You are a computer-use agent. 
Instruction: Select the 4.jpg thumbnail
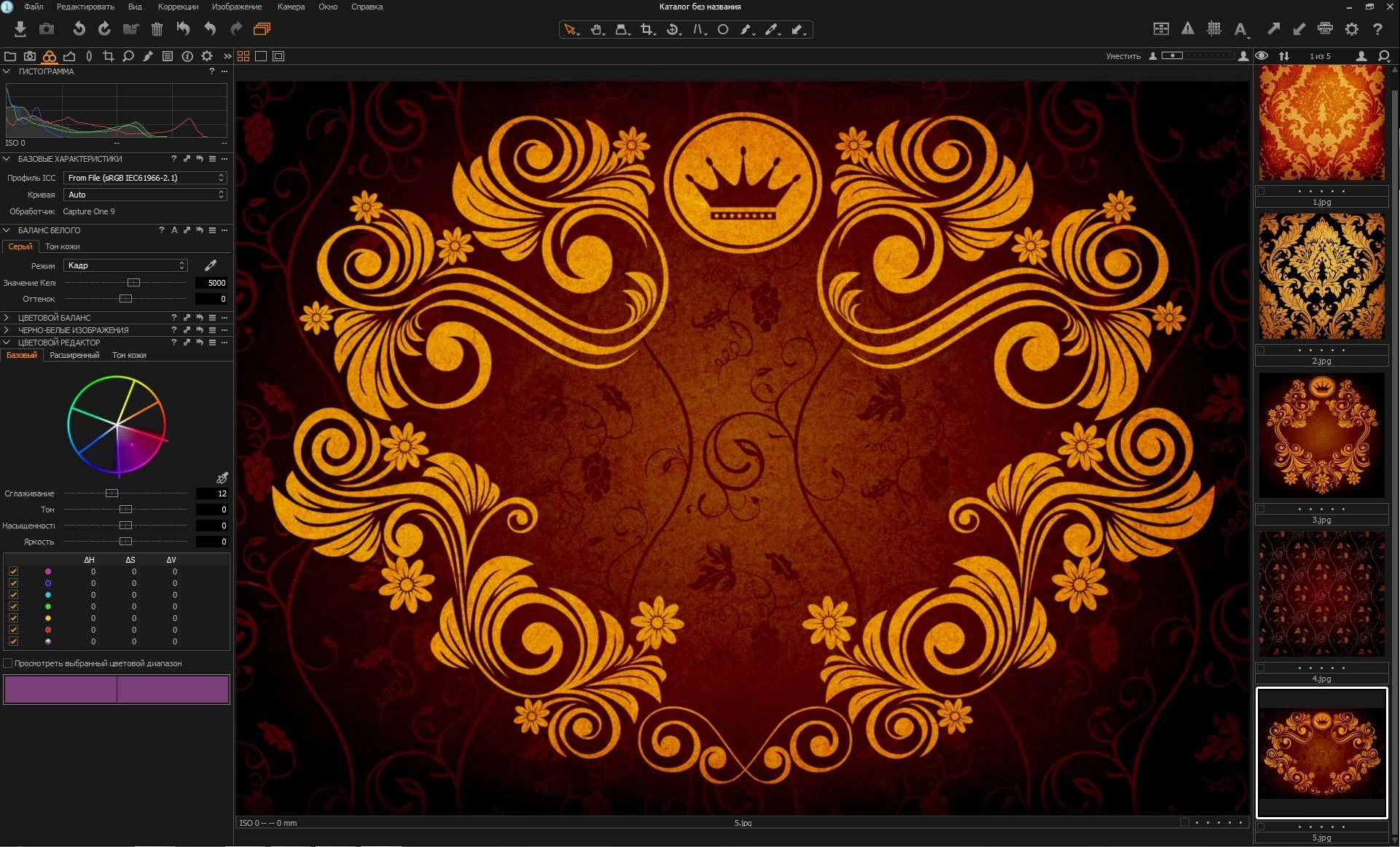coord(1321,594)
